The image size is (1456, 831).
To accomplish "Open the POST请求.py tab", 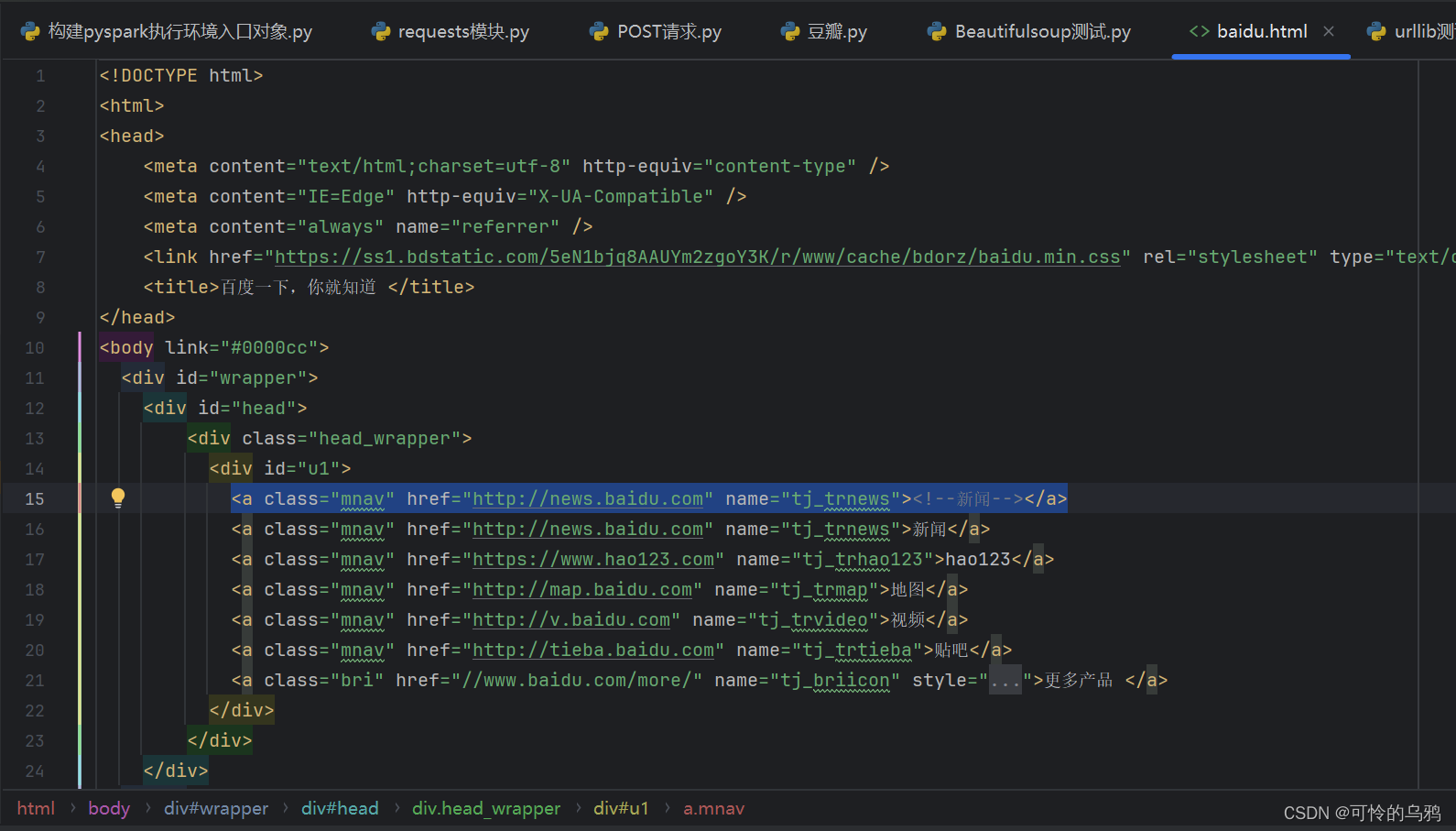I will 656,32.
